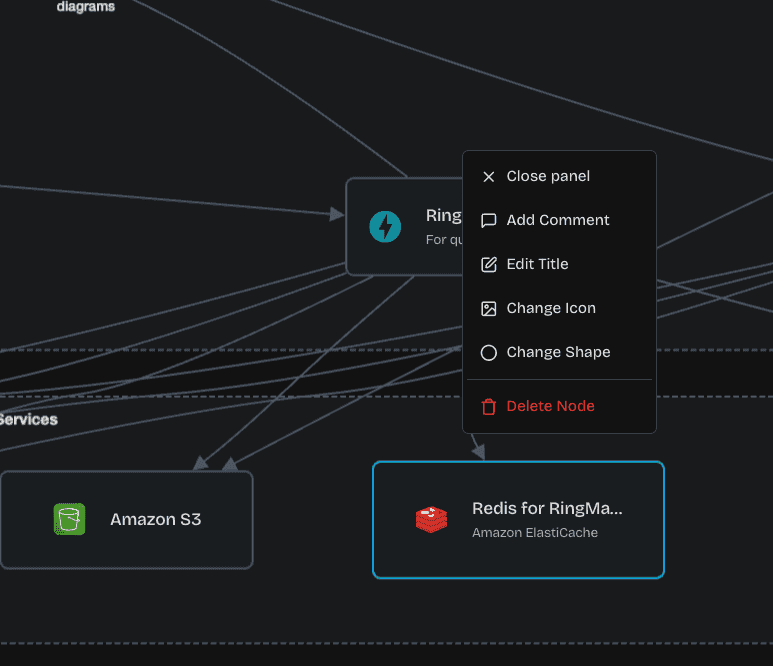
Task: Click the pencil icon next to Edit Title
Action: tap(489, 265)
